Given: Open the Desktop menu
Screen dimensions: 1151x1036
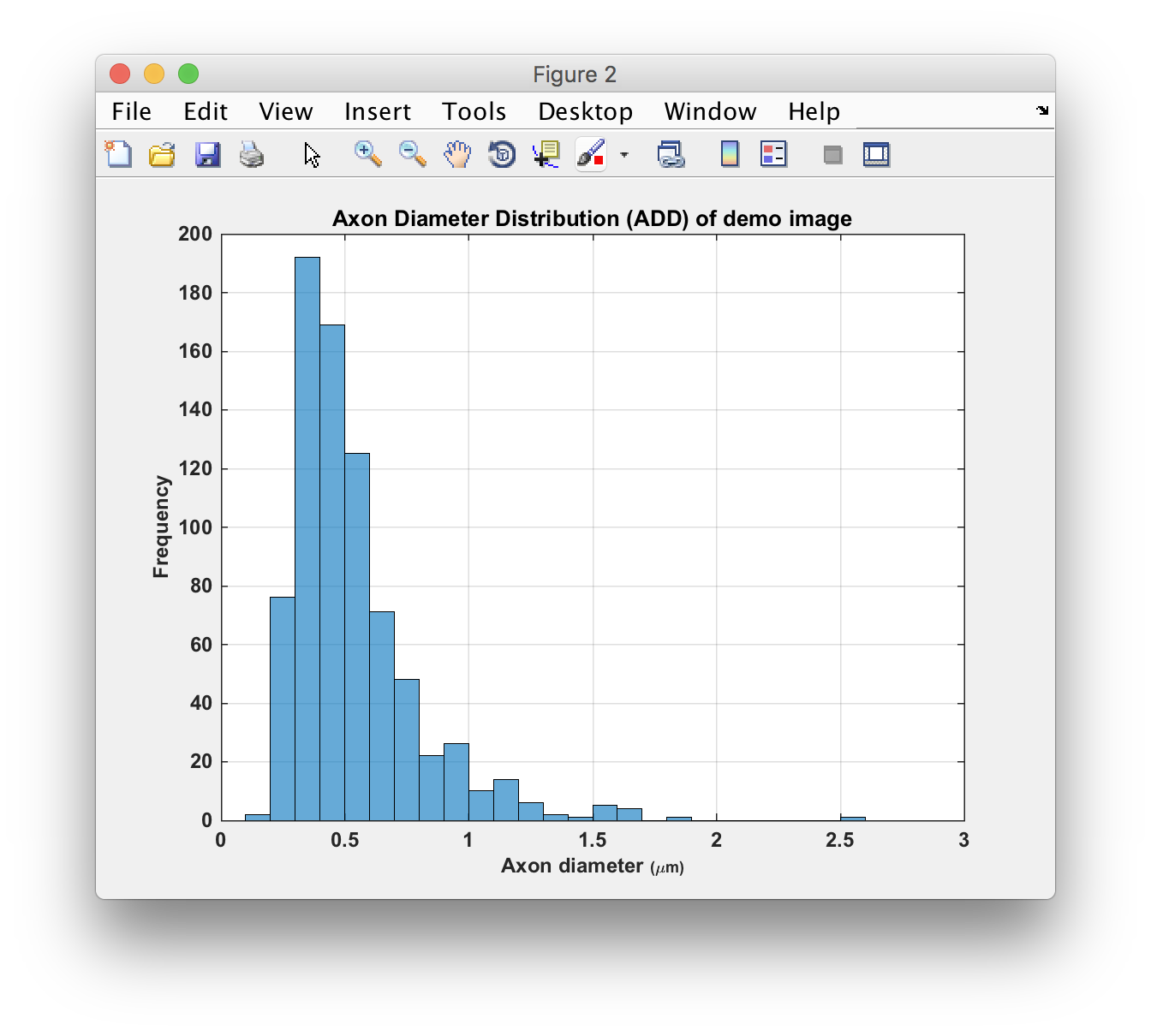Looking at the screenshot, I should 585,111.
